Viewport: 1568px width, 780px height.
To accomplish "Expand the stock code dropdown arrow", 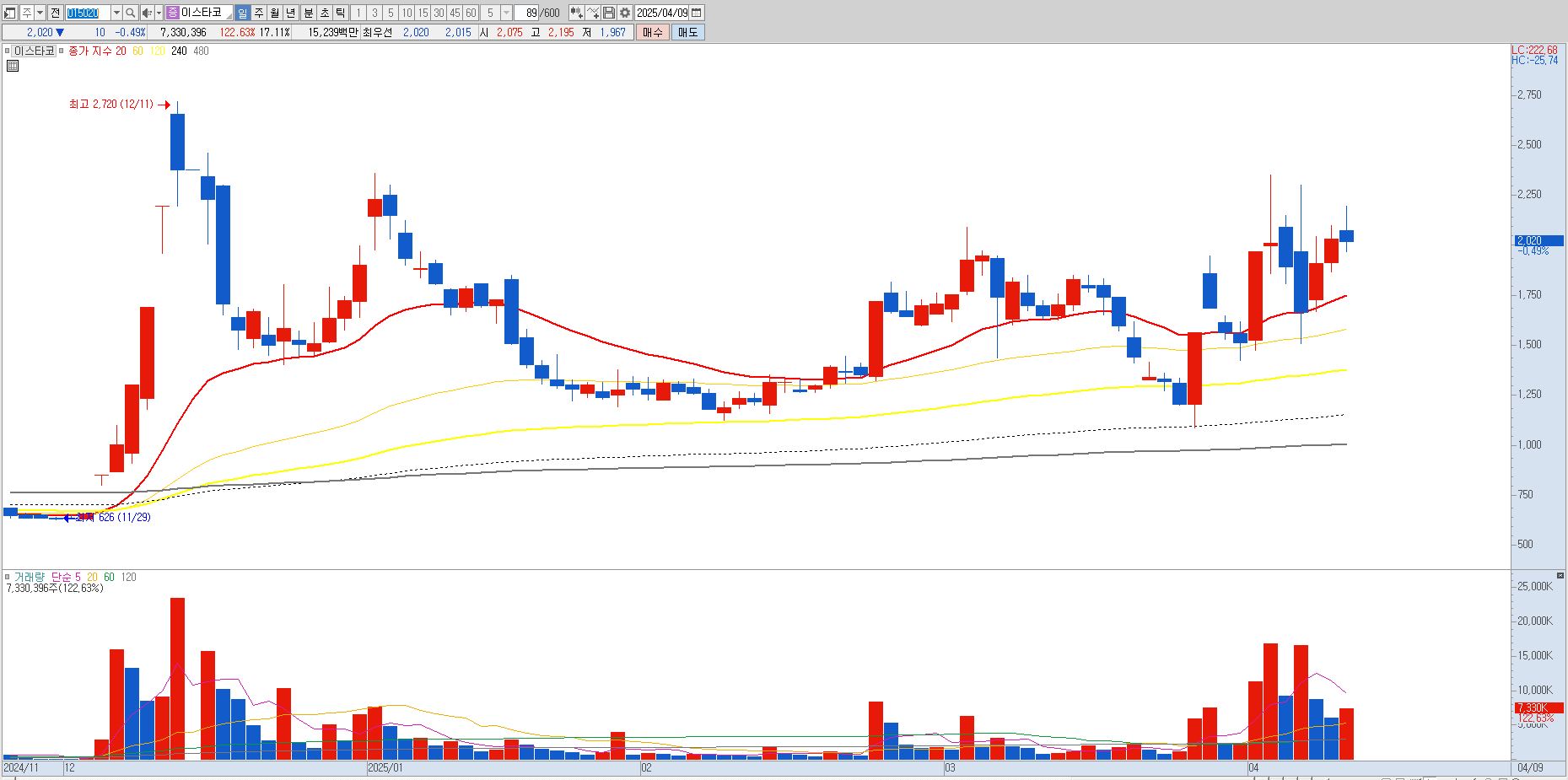I will tap(116, 13).
